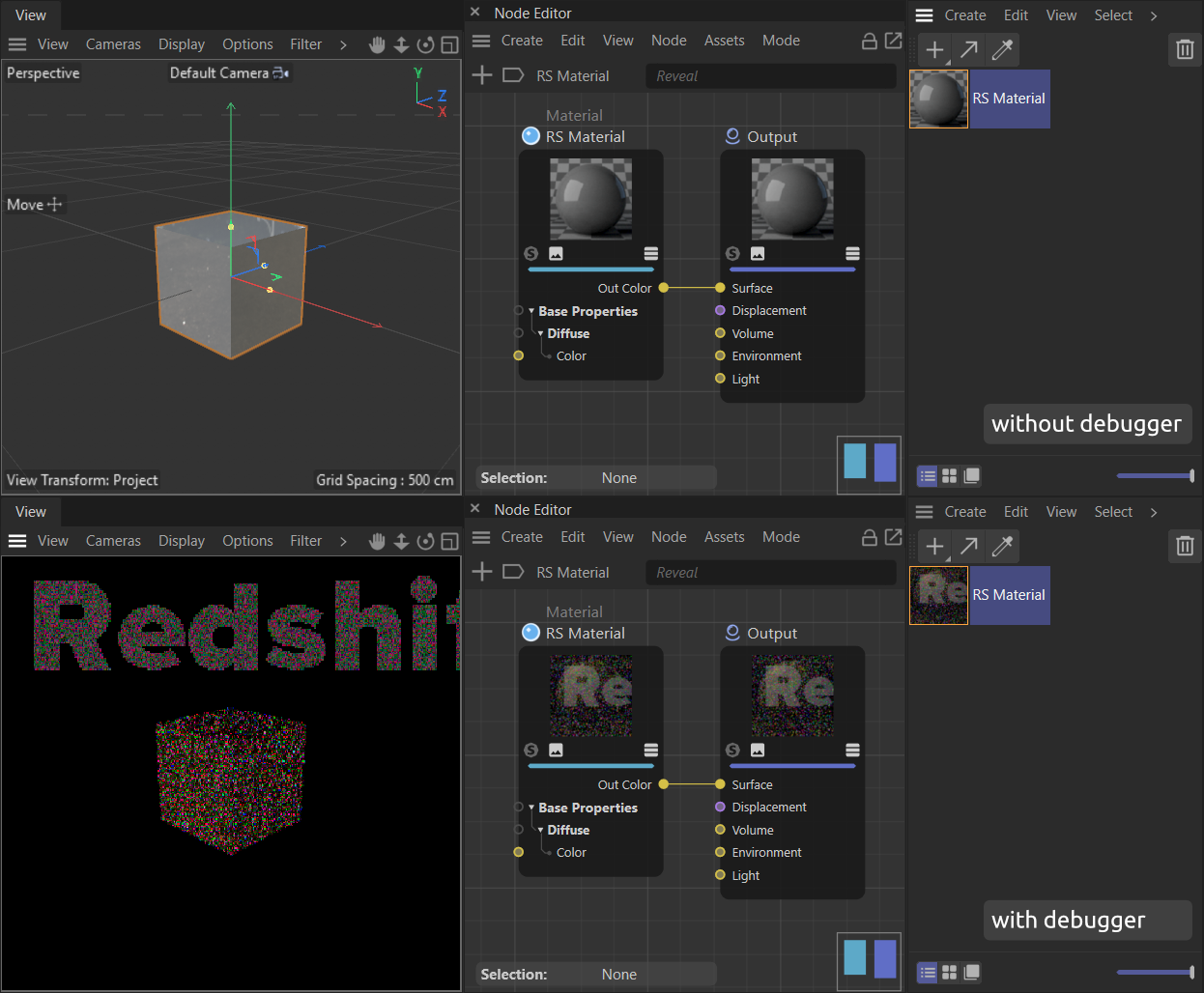
Task: Select the hand pan icon in the upper viewport
Action: [377, 44]
